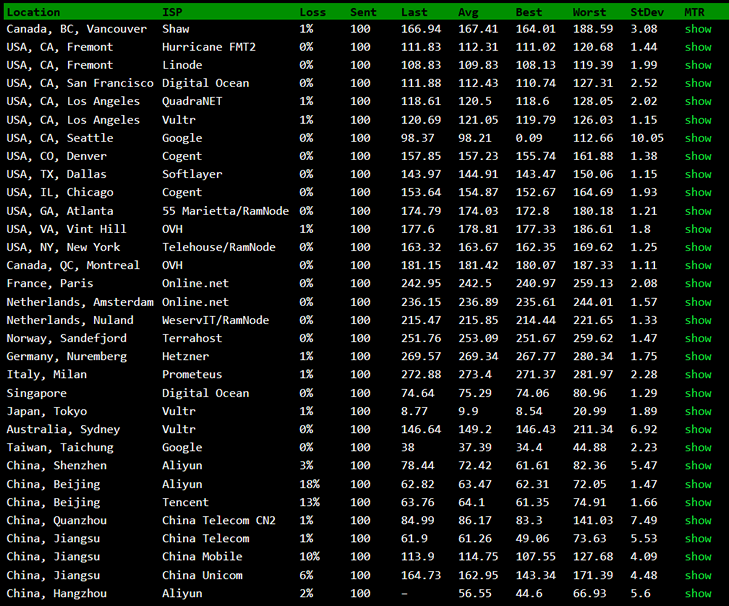The image size is (729, 606).
Task: Select the 10% loss value for China Mobile
Action: [x=309, y=557]
